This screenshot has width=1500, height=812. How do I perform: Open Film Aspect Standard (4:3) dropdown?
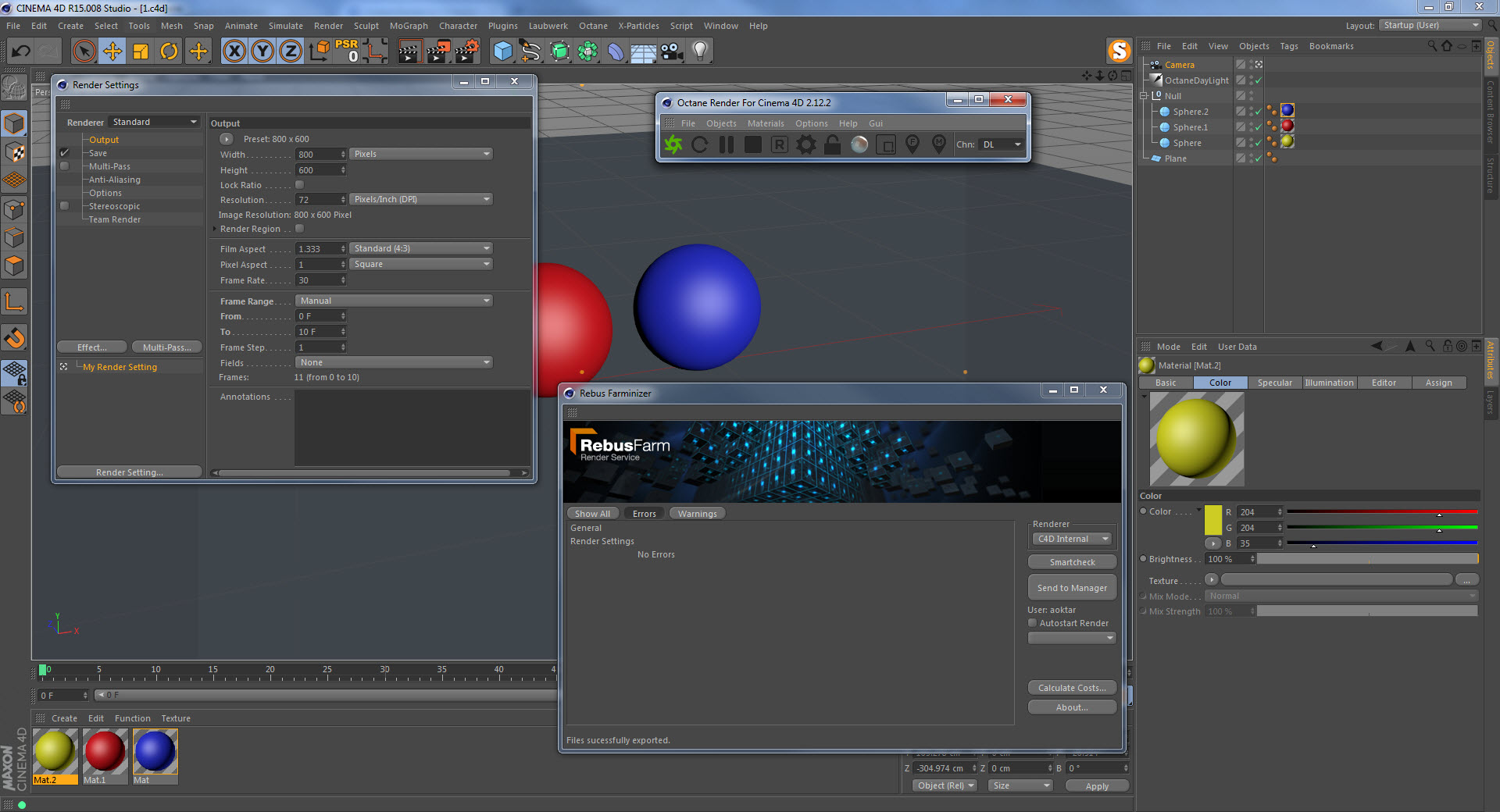coord(421,249)
